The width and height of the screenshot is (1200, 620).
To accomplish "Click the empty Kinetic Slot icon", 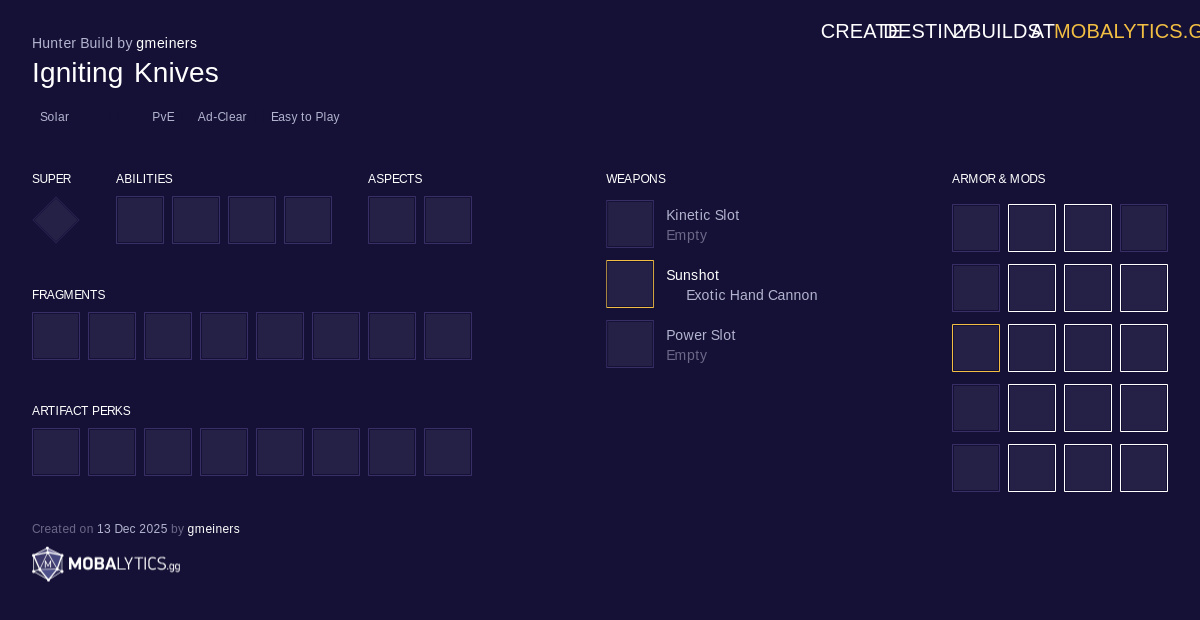I will coord(630,224).
